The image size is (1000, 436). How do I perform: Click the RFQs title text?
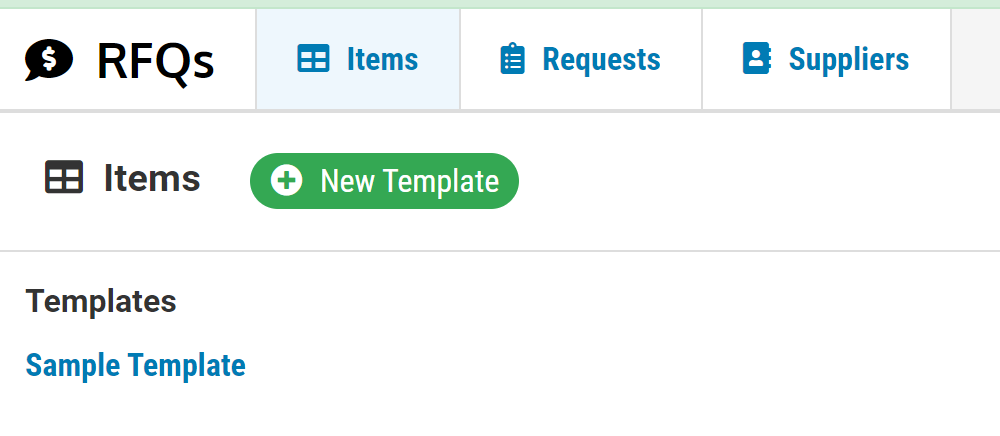tap(156, 62)
